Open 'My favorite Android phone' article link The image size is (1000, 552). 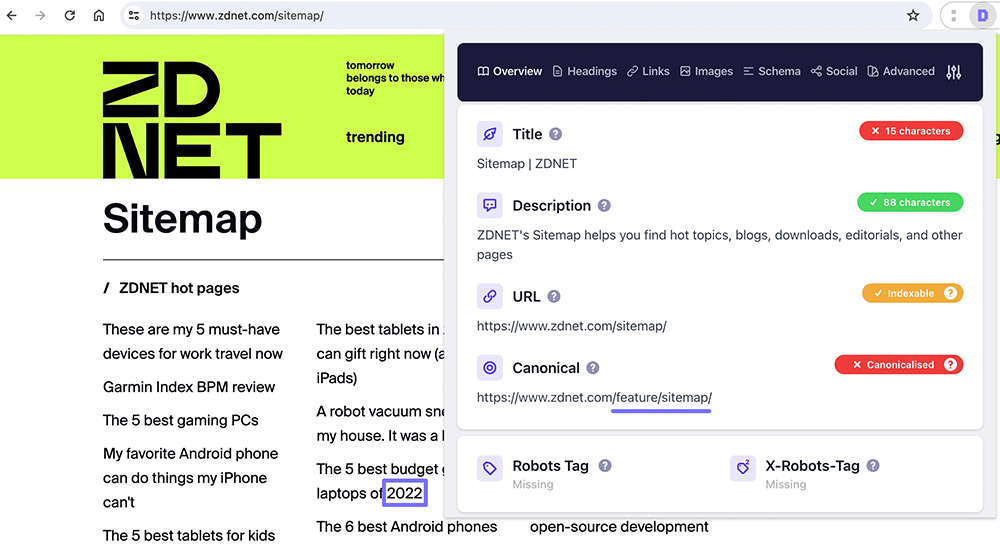(x=191, y=477)
